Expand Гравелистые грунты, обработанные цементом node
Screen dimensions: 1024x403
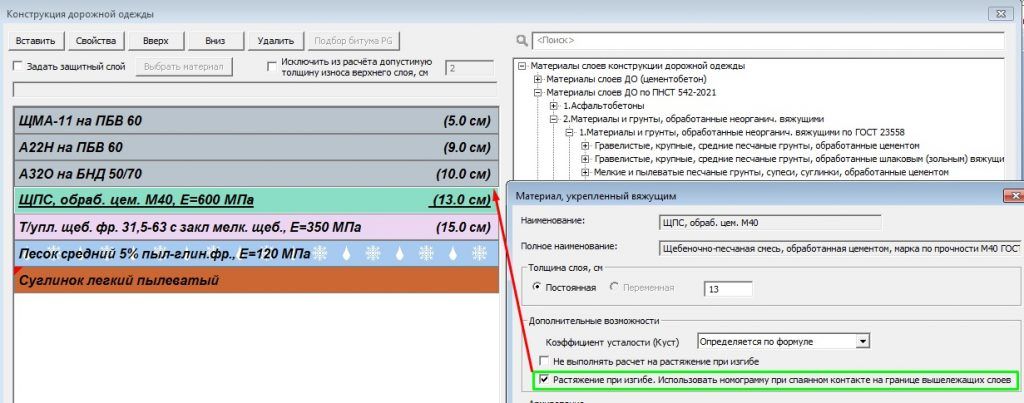click(585, 146)
